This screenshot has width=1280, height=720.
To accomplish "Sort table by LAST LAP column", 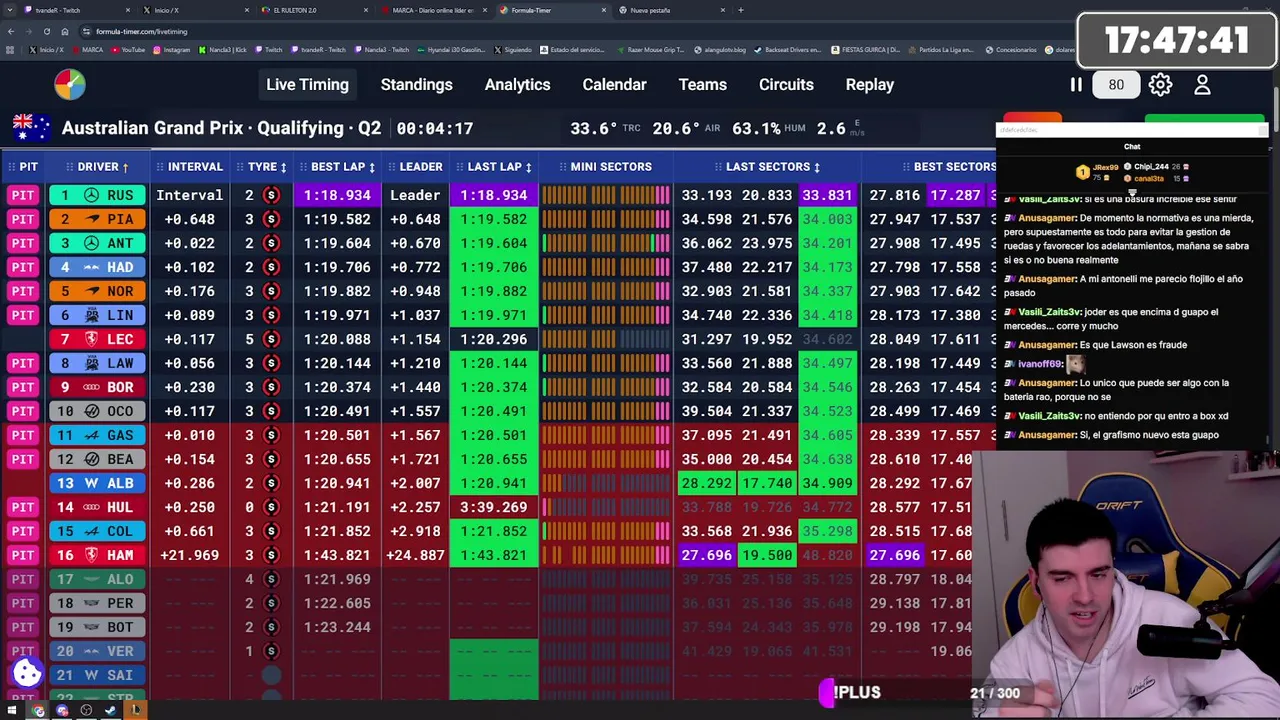I will pyautogui.click(x=495, y=167).
